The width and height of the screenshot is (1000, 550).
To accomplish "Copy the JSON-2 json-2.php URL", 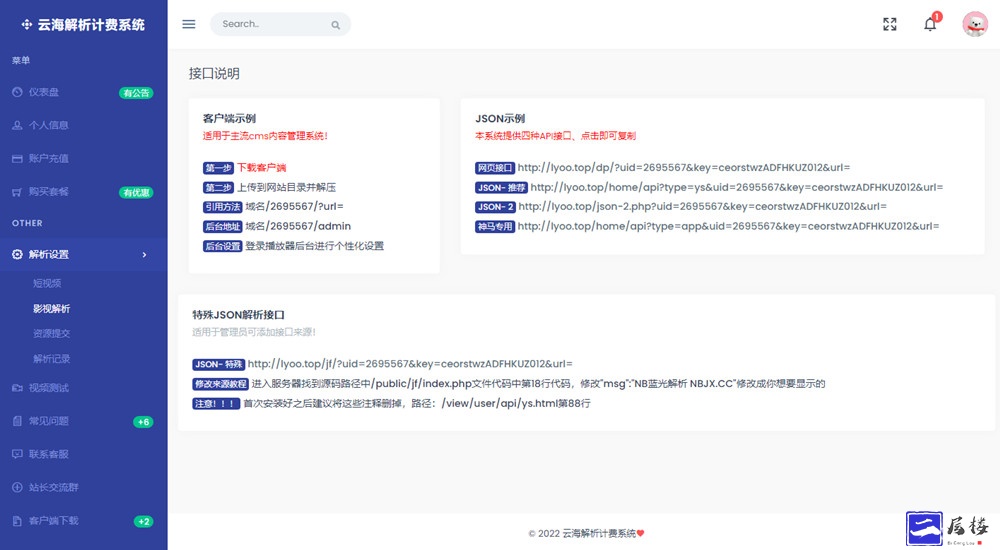I will click(x=702, y=206).
